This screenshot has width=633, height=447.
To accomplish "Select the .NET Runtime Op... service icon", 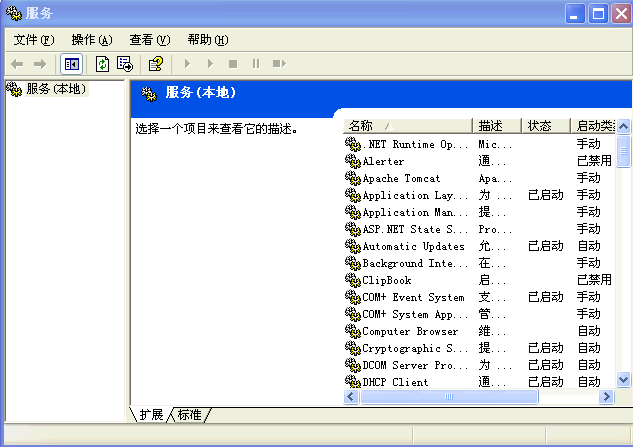I will [352, 144].
